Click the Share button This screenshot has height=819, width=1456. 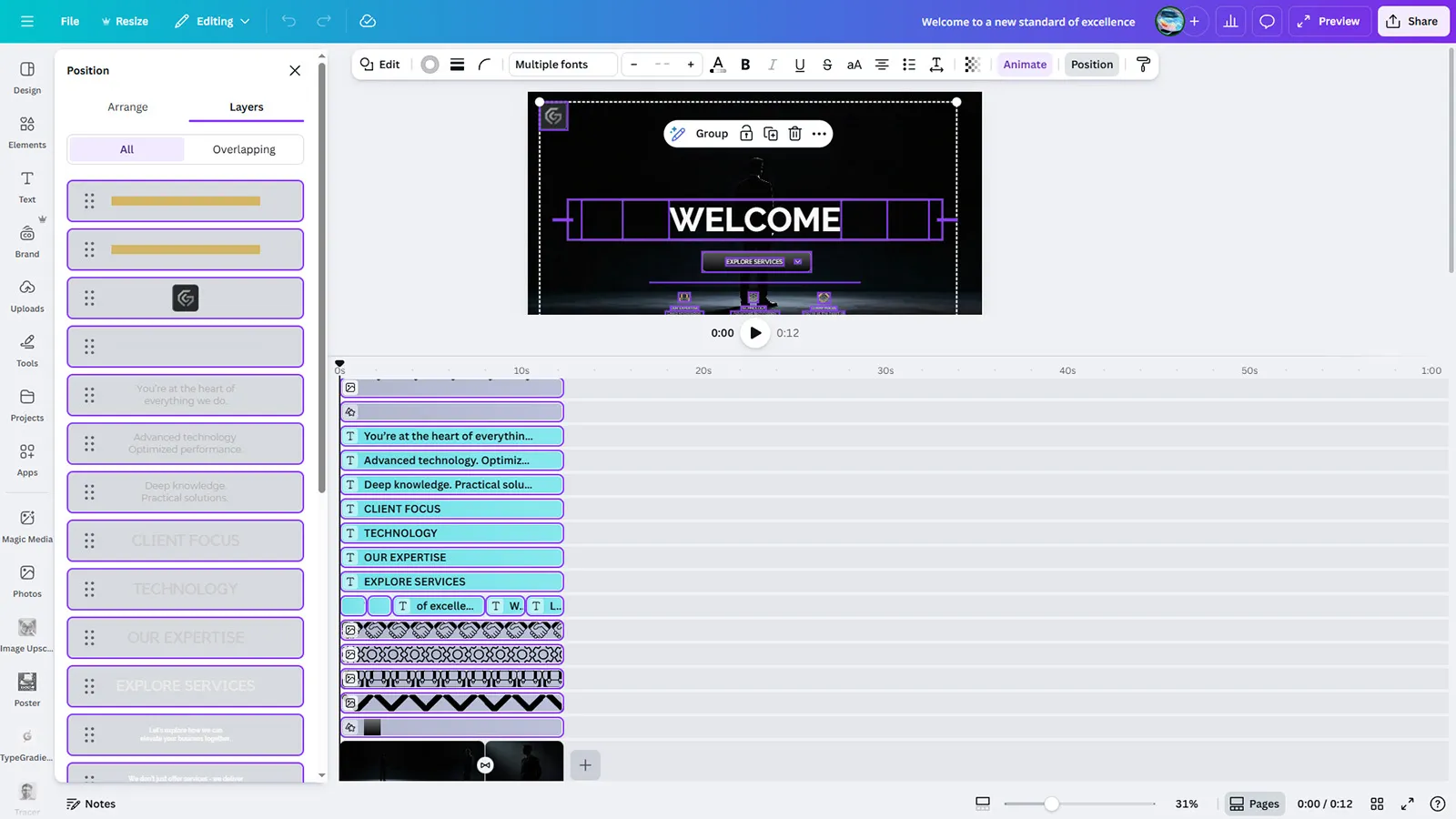pos(1412,21)
